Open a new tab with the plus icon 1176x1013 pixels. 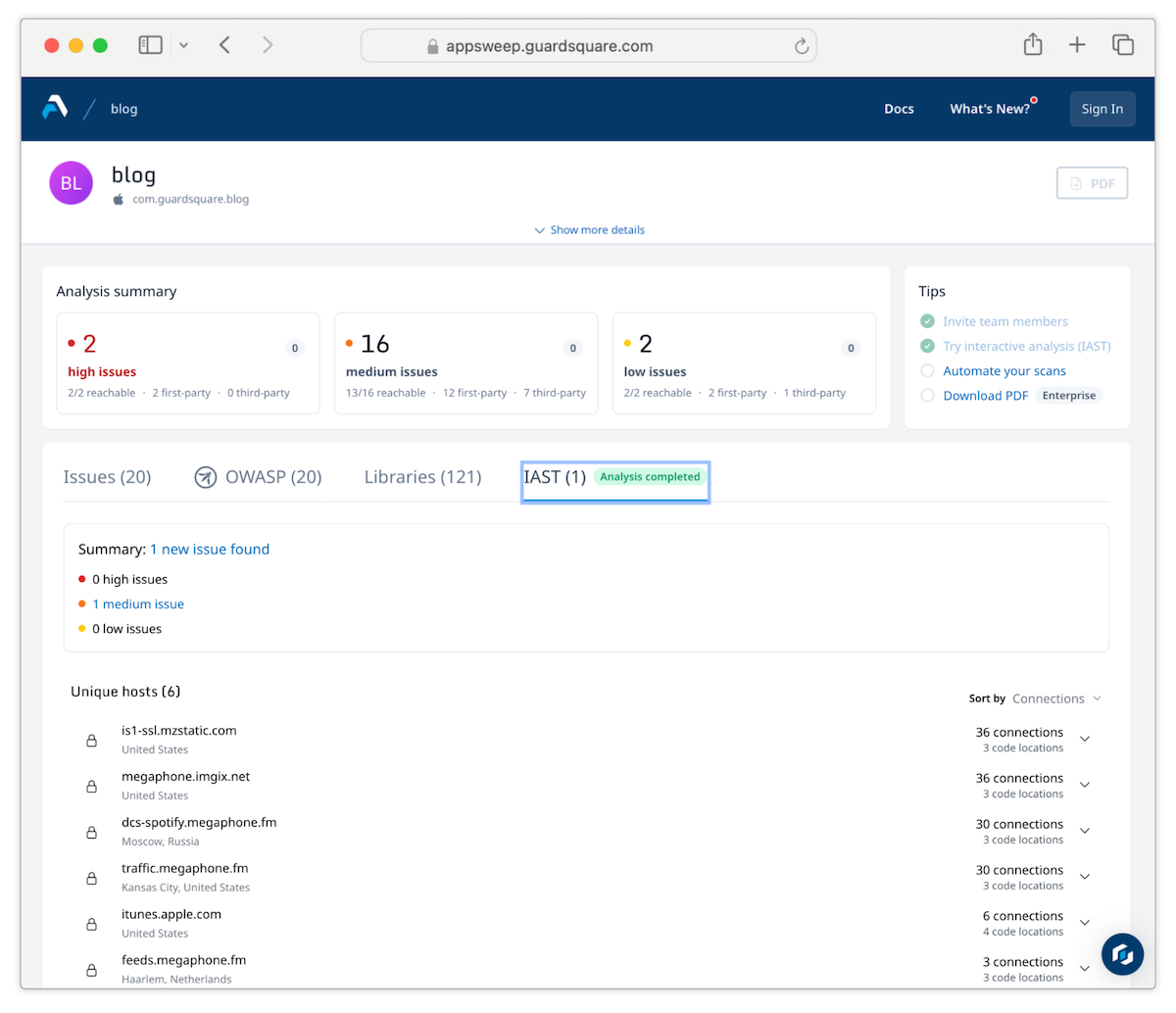(x=1077, y=45)
